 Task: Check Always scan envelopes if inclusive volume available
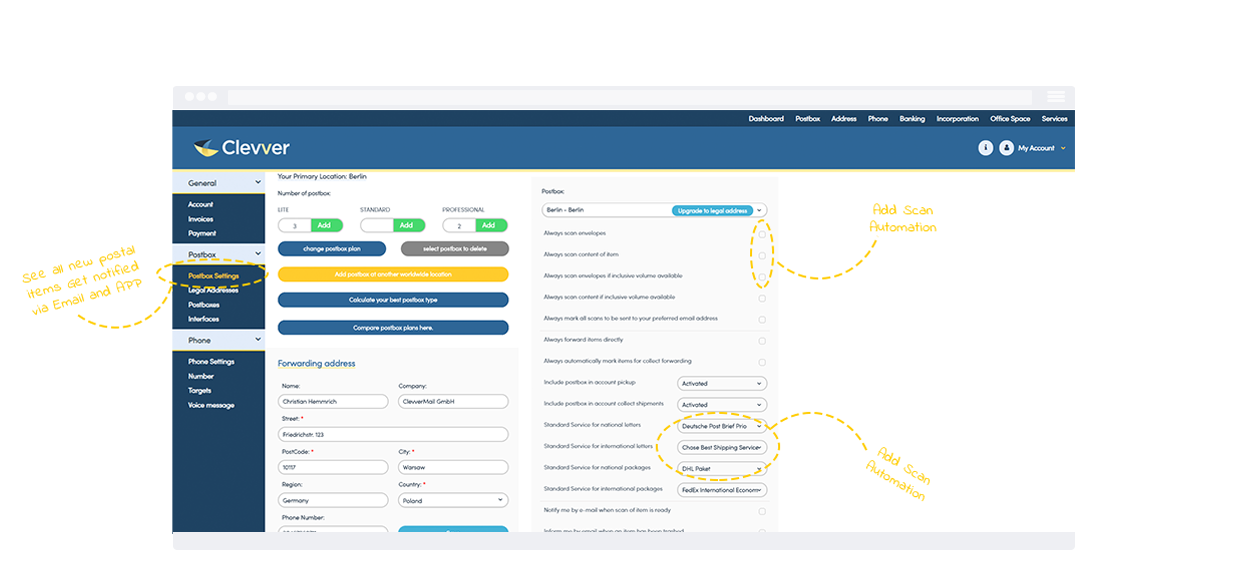(762, 276)
